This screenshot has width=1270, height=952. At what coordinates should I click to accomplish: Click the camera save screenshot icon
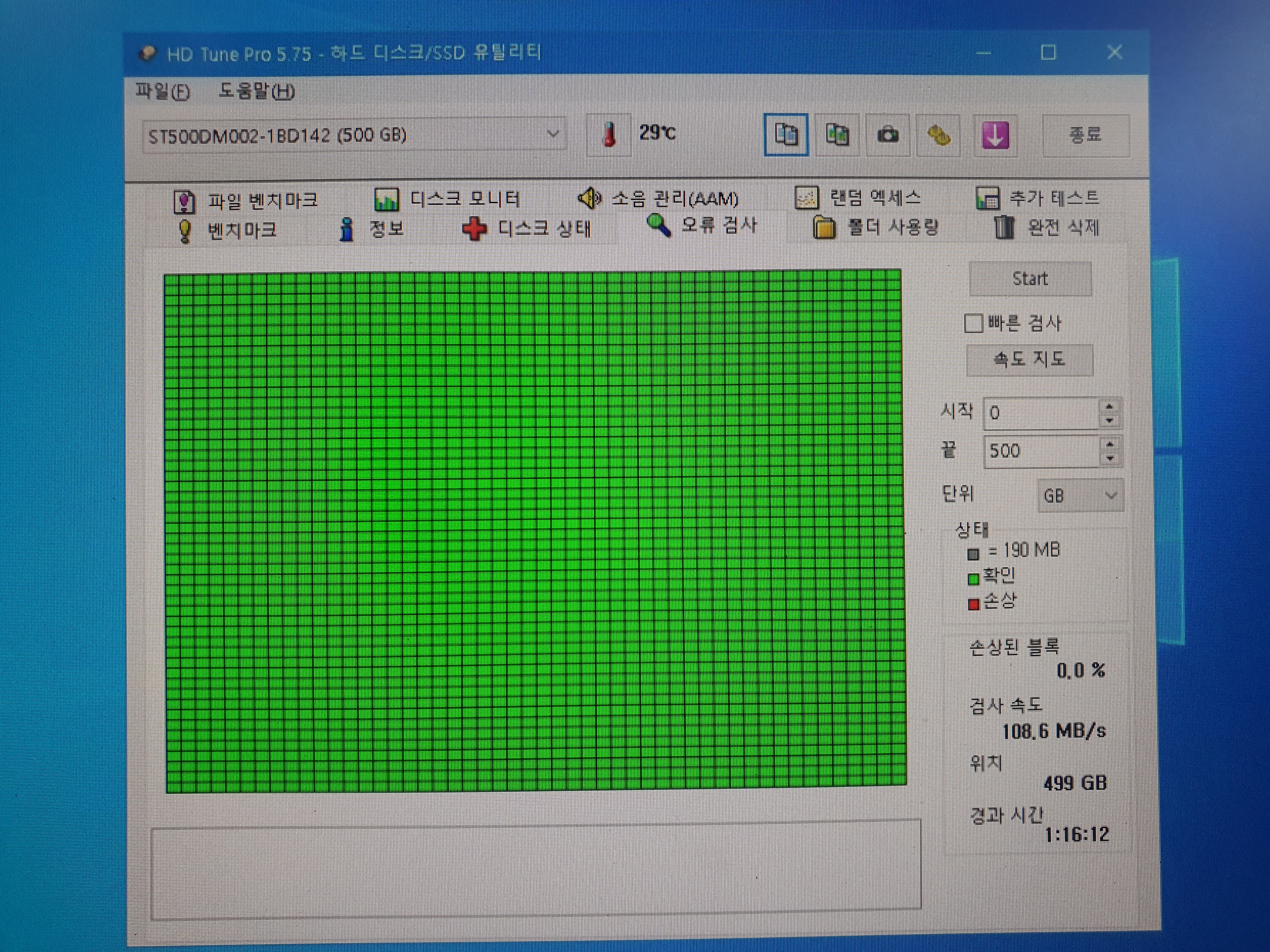(888, 135)
